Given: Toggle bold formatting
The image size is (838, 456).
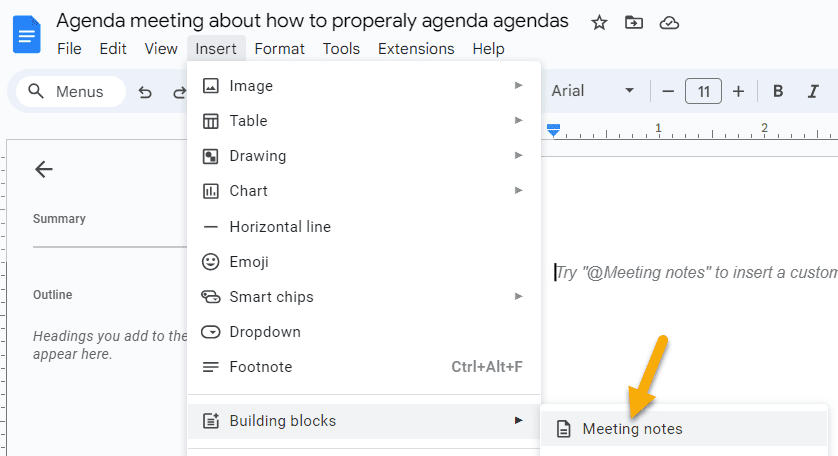Looking at the screenshot, I should (x=778, y=91).
